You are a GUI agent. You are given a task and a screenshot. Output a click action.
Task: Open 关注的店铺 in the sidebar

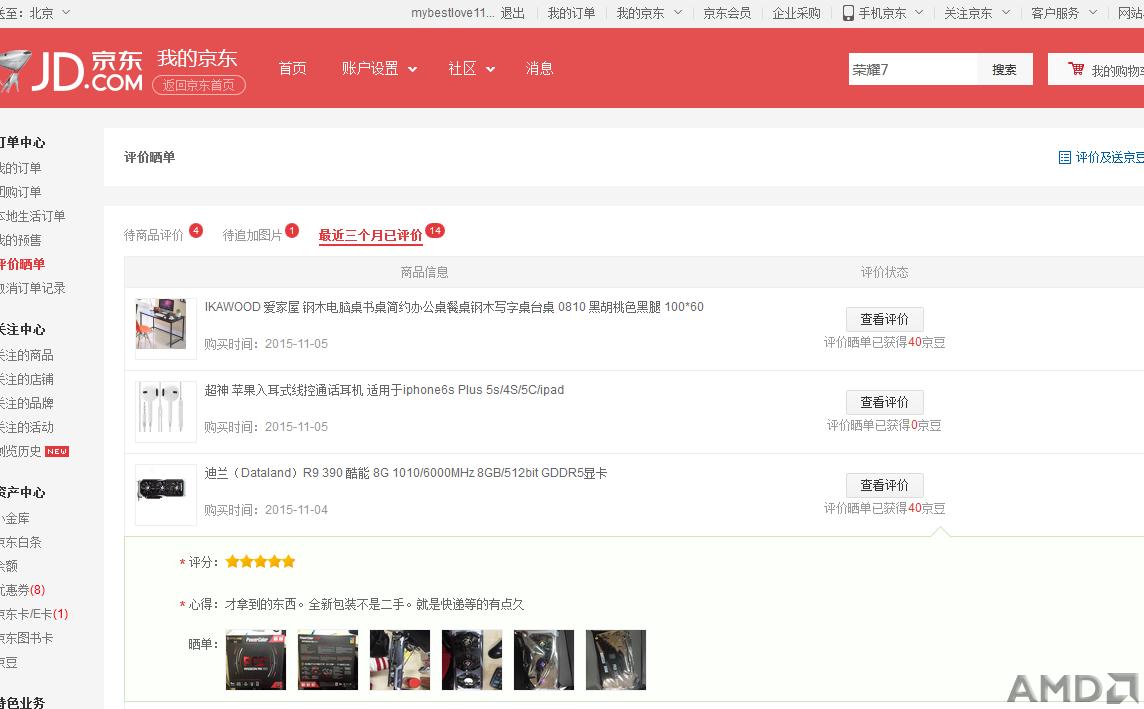click(x=27, y=379)
